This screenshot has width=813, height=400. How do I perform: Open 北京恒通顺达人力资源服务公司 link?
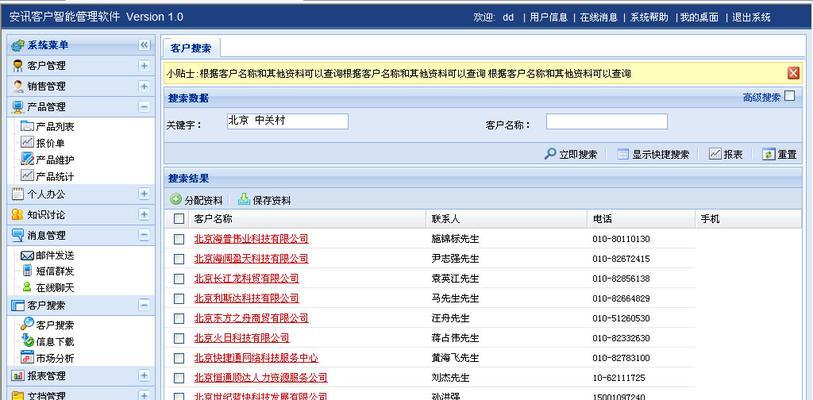pyautogui.click(x=261, y=378)
